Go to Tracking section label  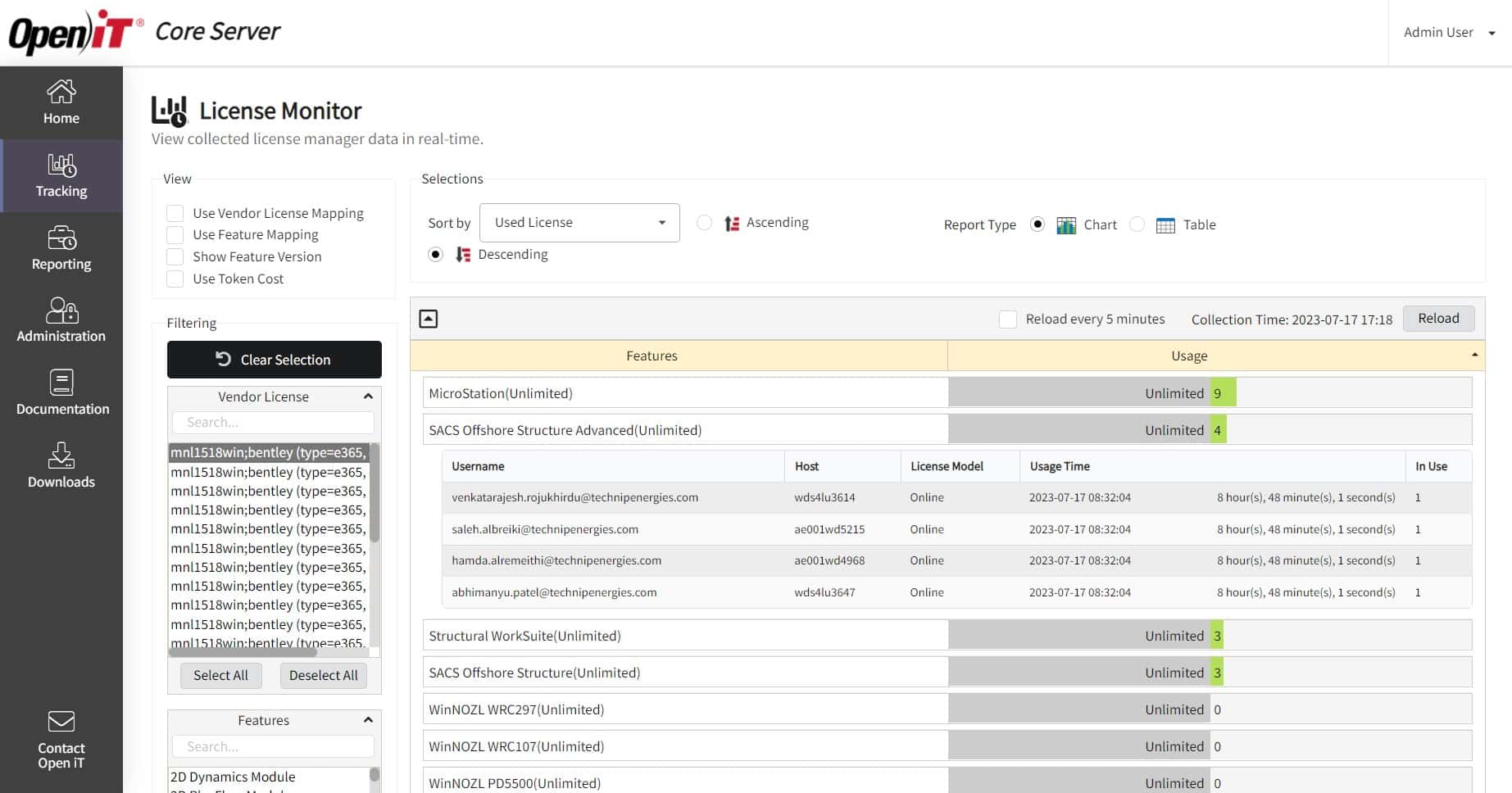(x=61, y=191)
